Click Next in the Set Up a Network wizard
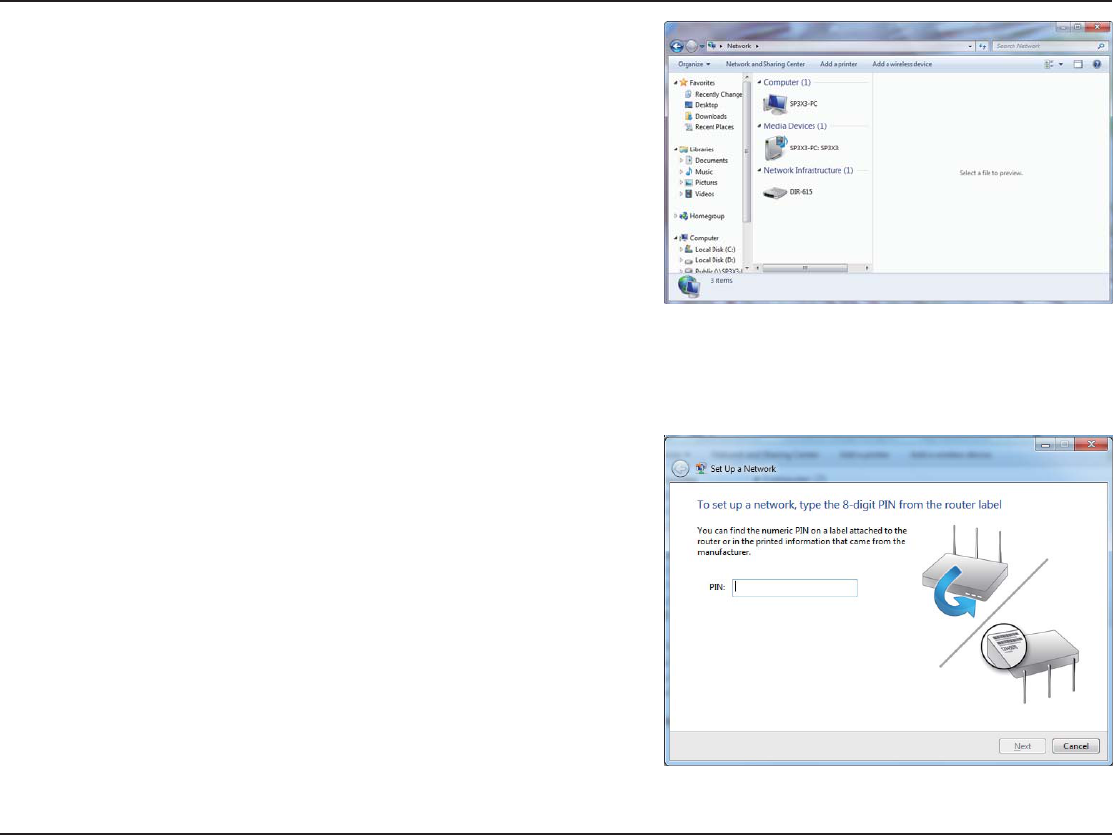The height and width of the screenshot is (835, 1113). click(x=1022, y=746)
